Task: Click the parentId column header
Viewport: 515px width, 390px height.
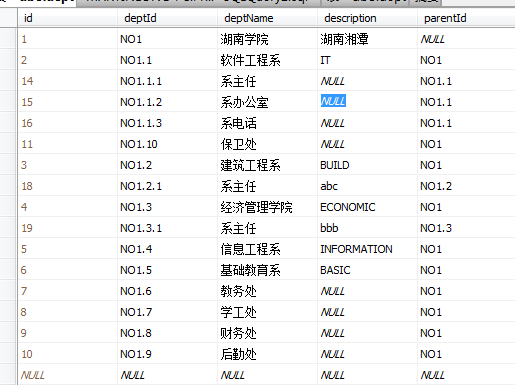Action: pos(466,18)
